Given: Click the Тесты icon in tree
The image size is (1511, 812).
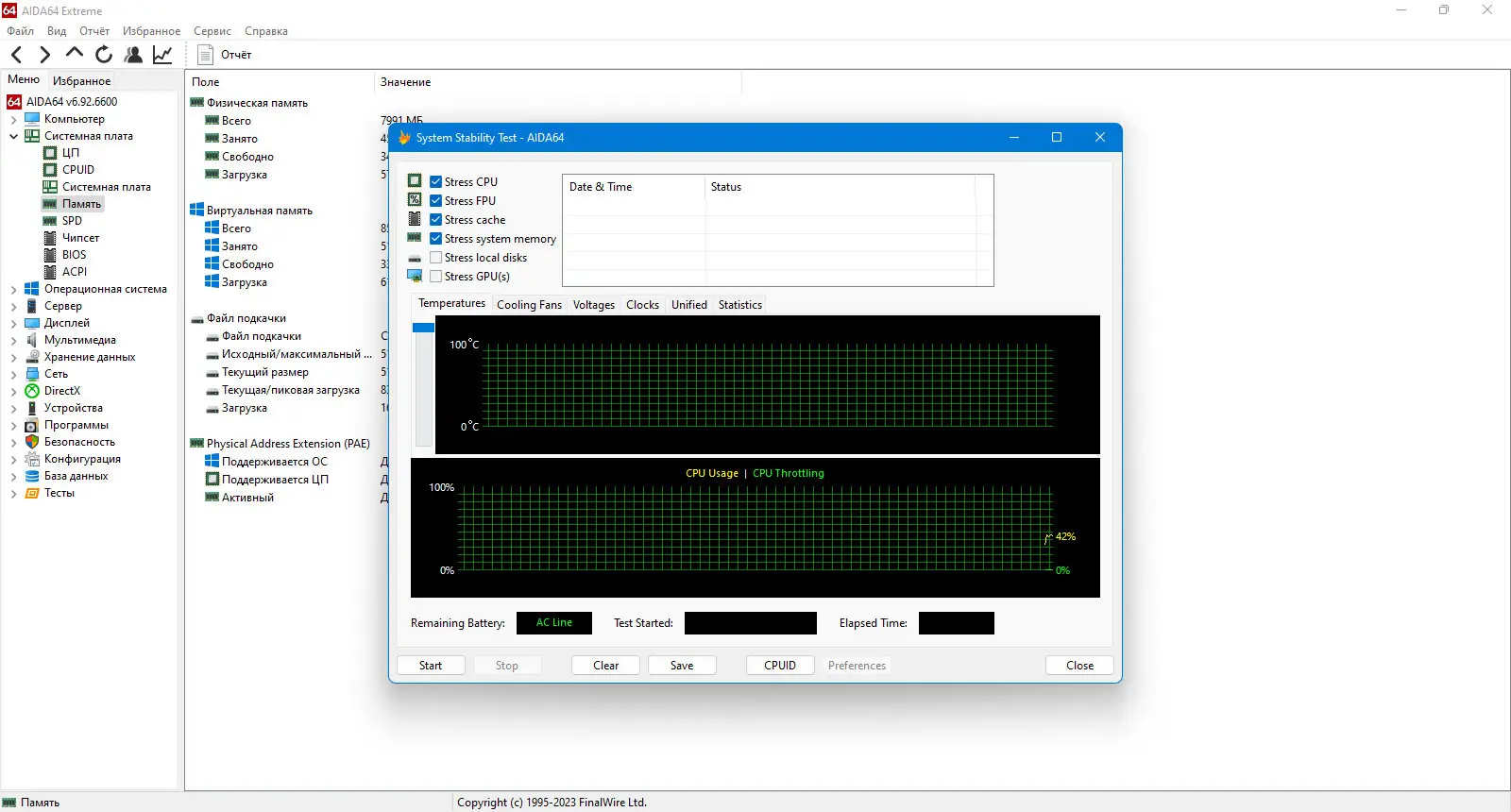Looking at the screenshot, I should click(x=32, y=493).
